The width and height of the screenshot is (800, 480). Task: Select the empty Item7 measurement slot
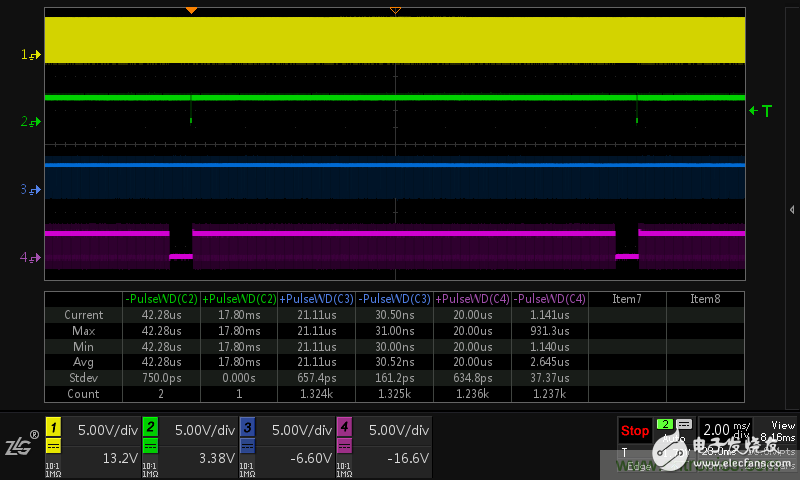pyautogui.click(x=626, y=299)
